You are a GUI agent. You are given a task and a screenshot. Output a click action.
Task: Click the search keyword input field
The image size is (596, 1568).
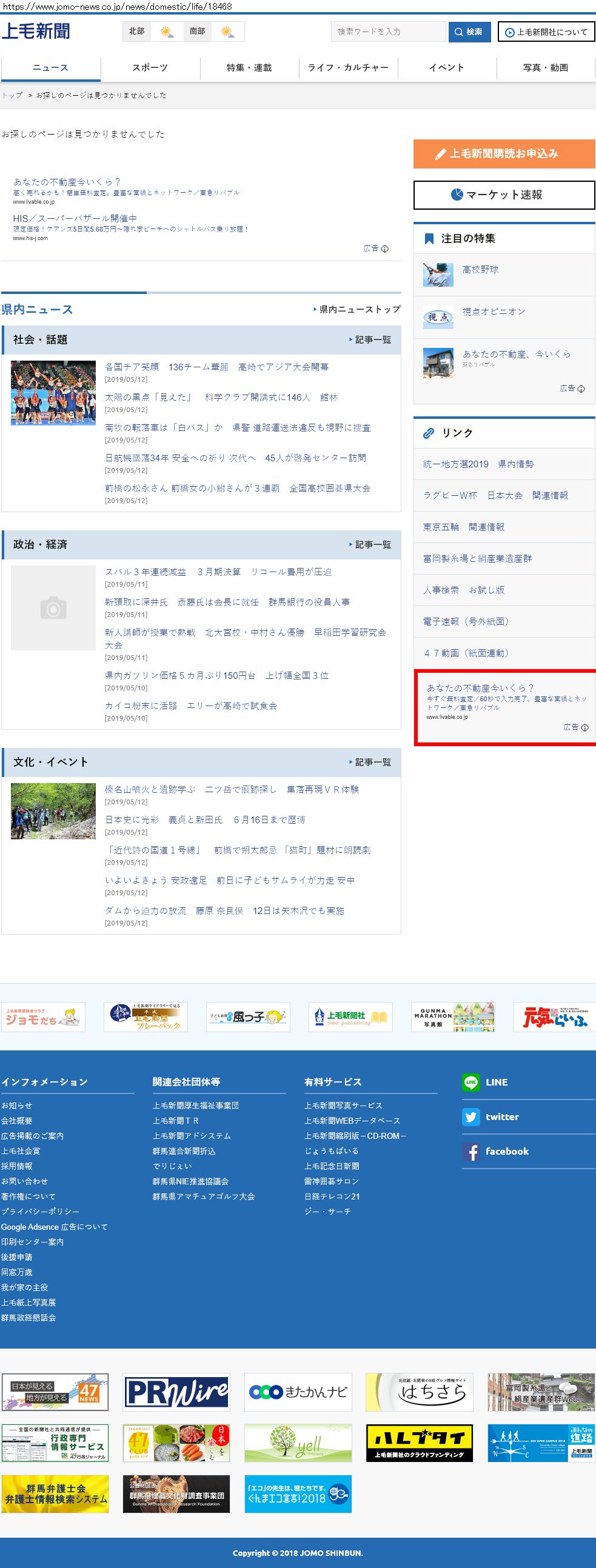(x=389, y=32)
